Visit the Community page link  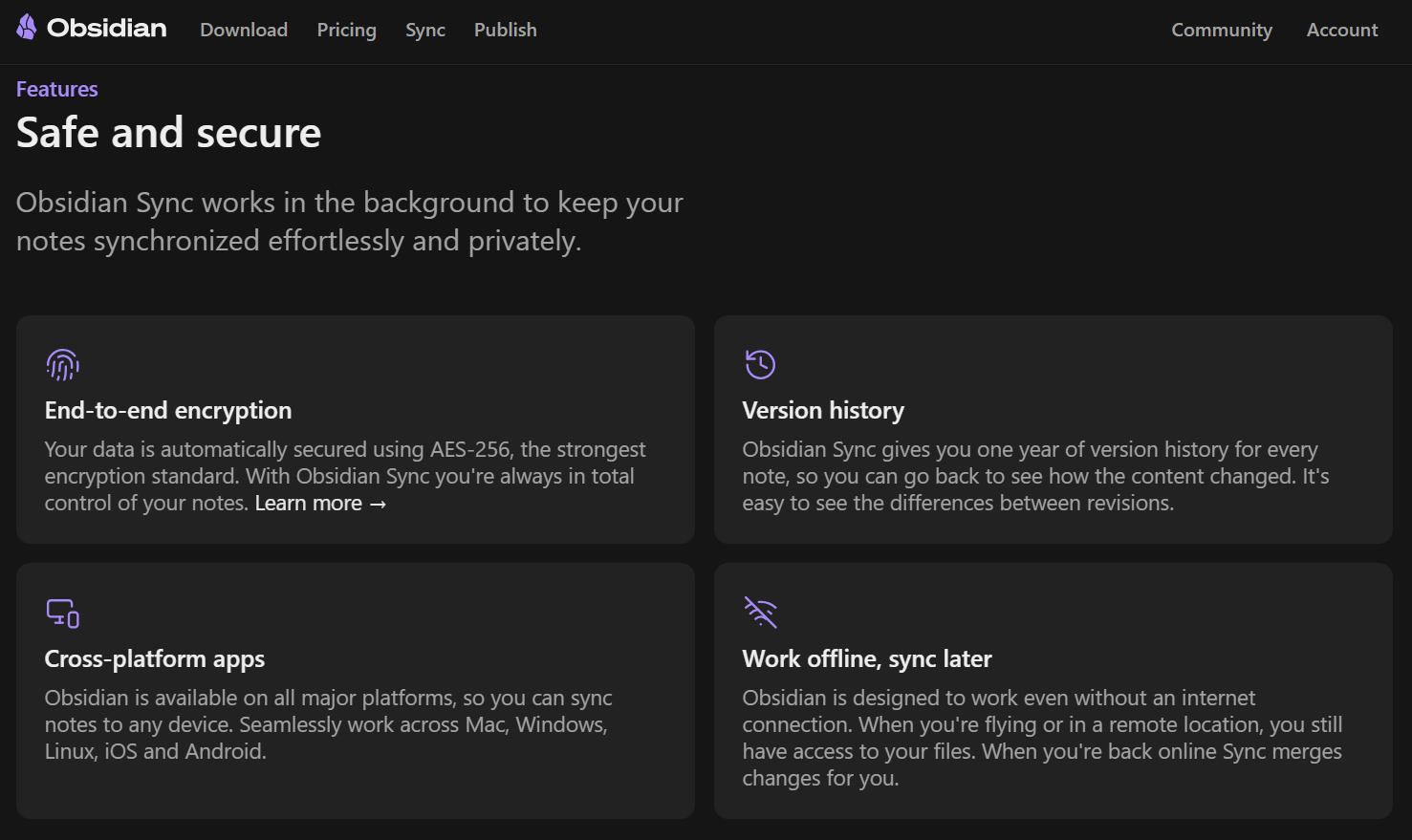pyautogui.click(x=1221, y=30)
